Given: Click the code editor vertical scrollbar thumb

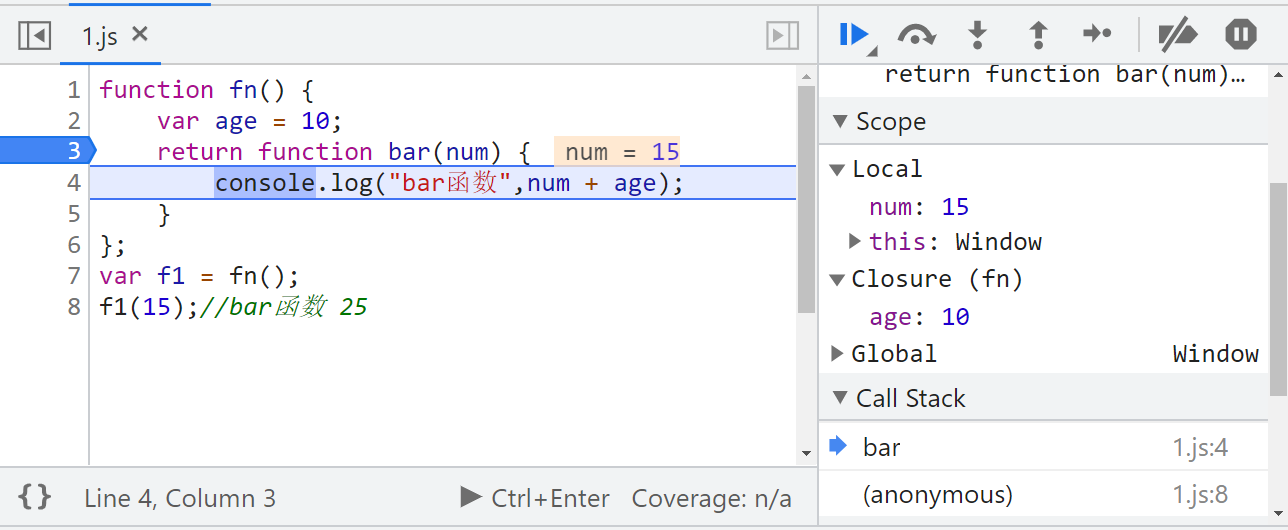Looking at the screenshot, I should (807, 199).
